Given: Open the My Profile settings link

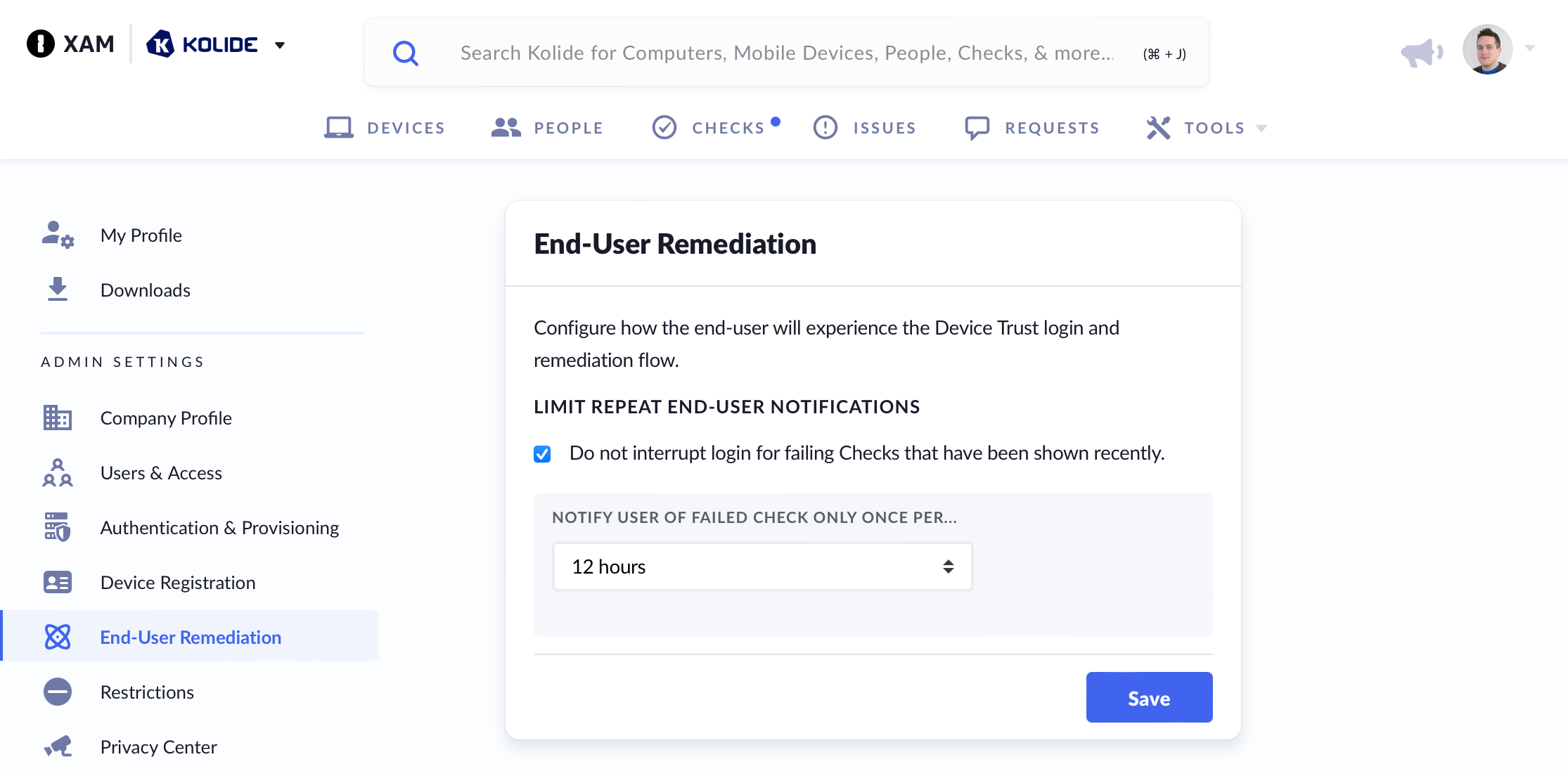Looking at the screenshot, I should pyautogui.click(x=141, y=235).
